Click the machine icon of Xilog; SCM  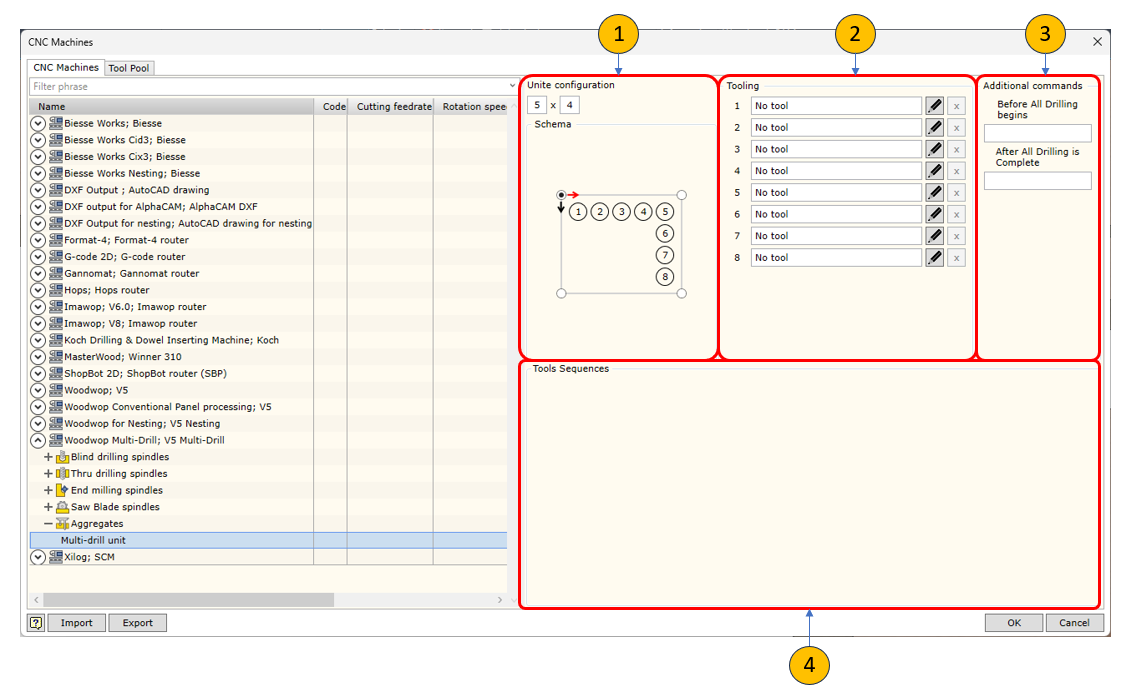[56, 557]
